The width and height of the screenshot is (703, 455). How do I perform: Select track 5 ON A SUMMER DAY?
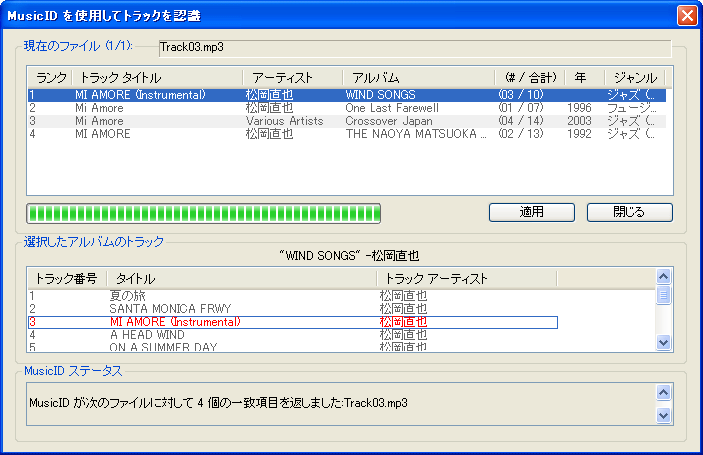tap(293, 347)
